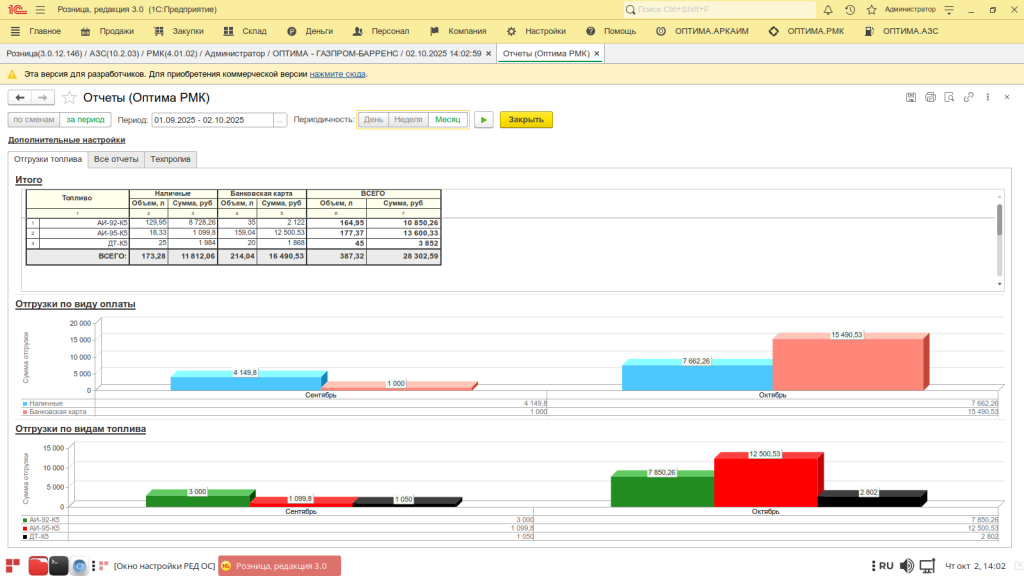The height and width of the screenshot is (576, 1024).
Task: Set periodicity to 'День'
Action: pos(373,119)
